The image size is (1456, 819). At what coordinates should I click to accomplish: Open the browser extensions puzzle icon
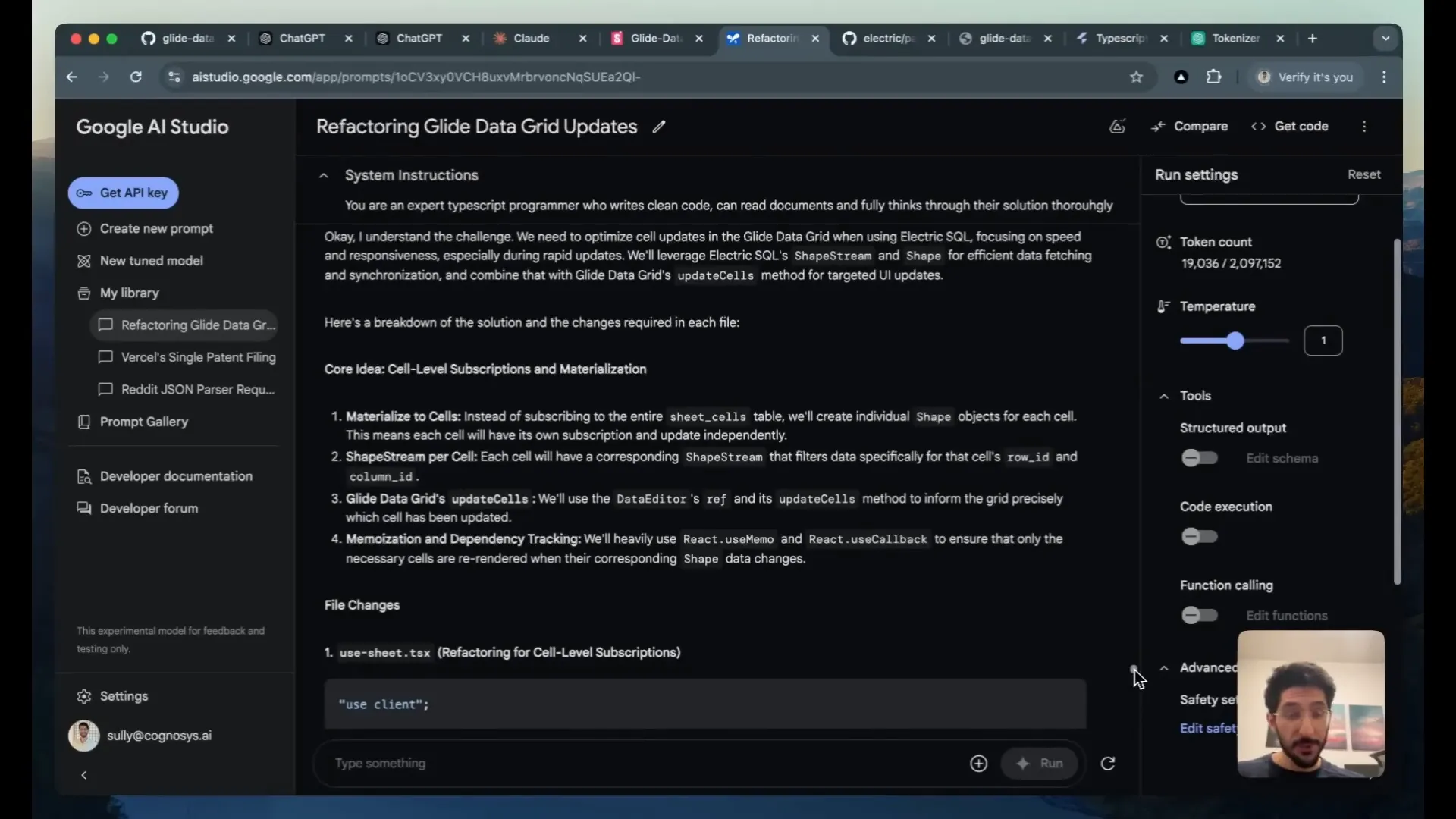tap(1214, 77)
